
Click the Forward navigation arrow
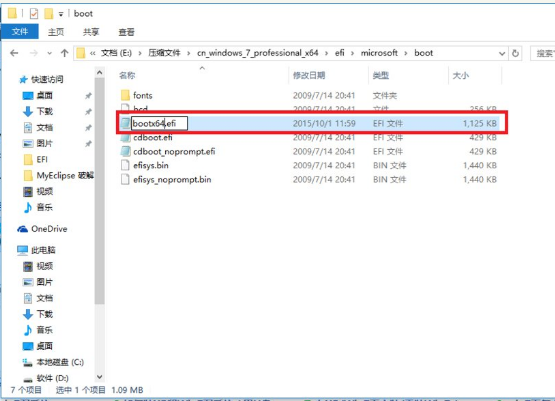tap(34, 53)
